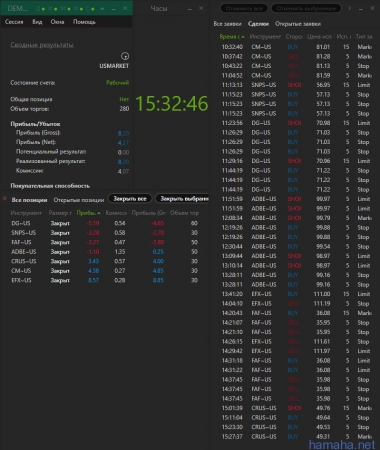Screen dimensions: 380x450
Task: Open the Помощь menu
Action: (84, 22)
